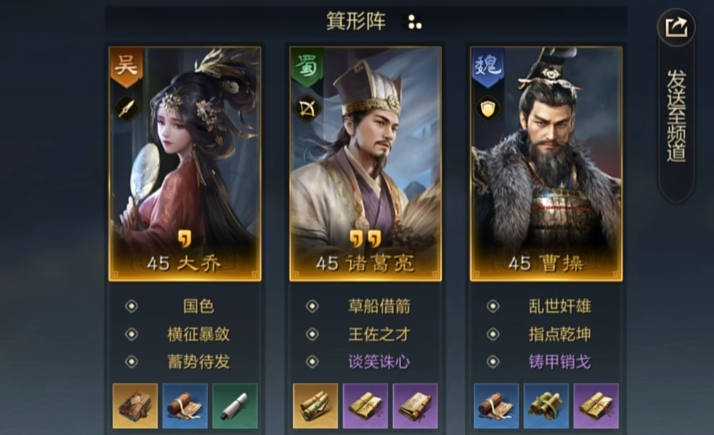Select the gold book item under 大乔
This screenshot has height=435, width=714.
[x=135, y=405]
